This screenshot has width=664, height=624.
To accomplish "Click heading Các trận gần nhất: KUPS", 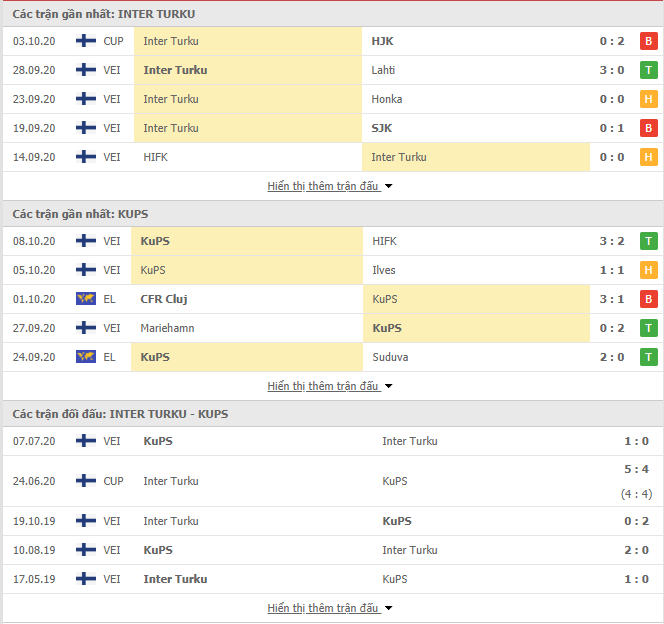I will point(80,214).
